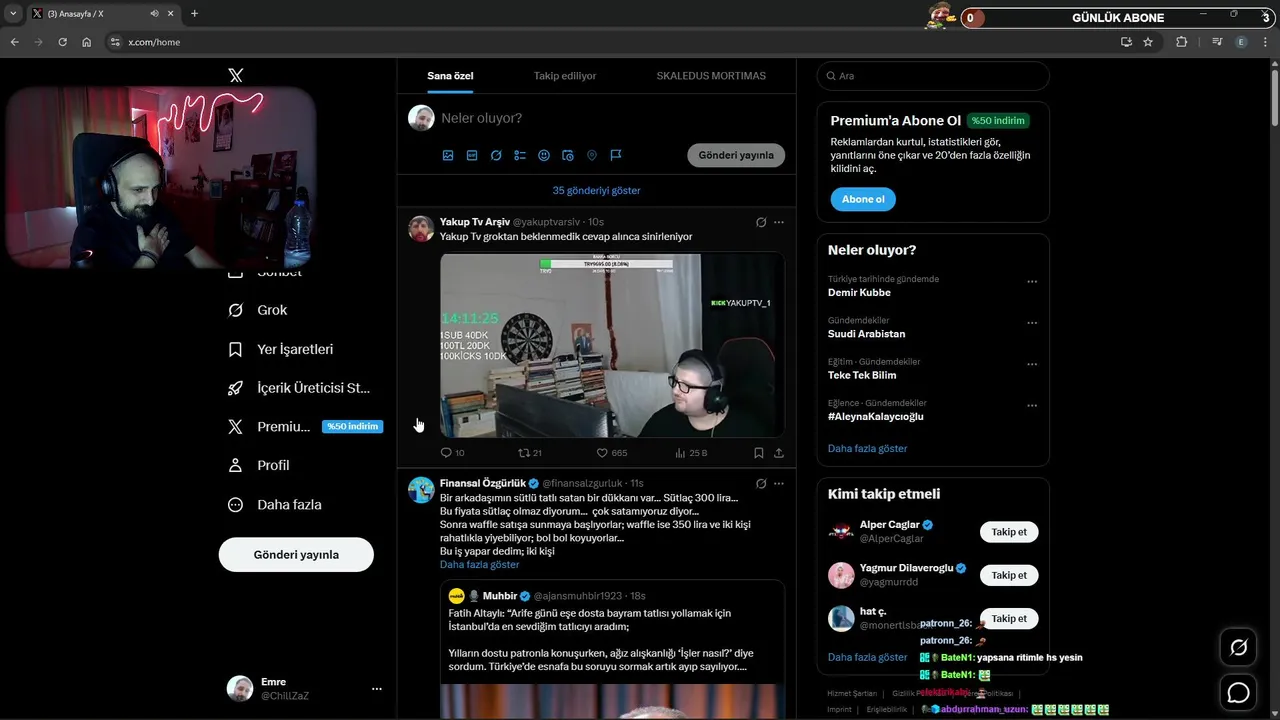The width and height of the screenshot is (1280, 720).
Task: Share the Yakup Tv Arşiv post
Action: (779, 453)
